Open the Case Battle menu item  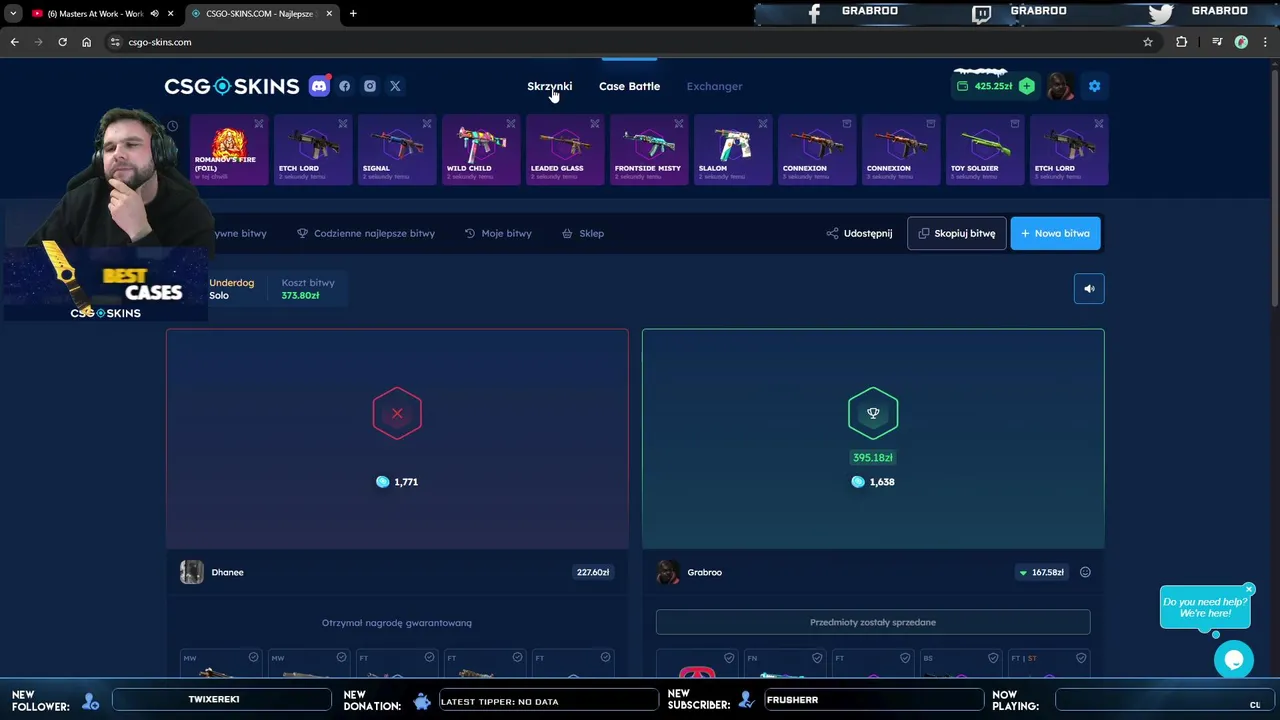pos(629,86)
